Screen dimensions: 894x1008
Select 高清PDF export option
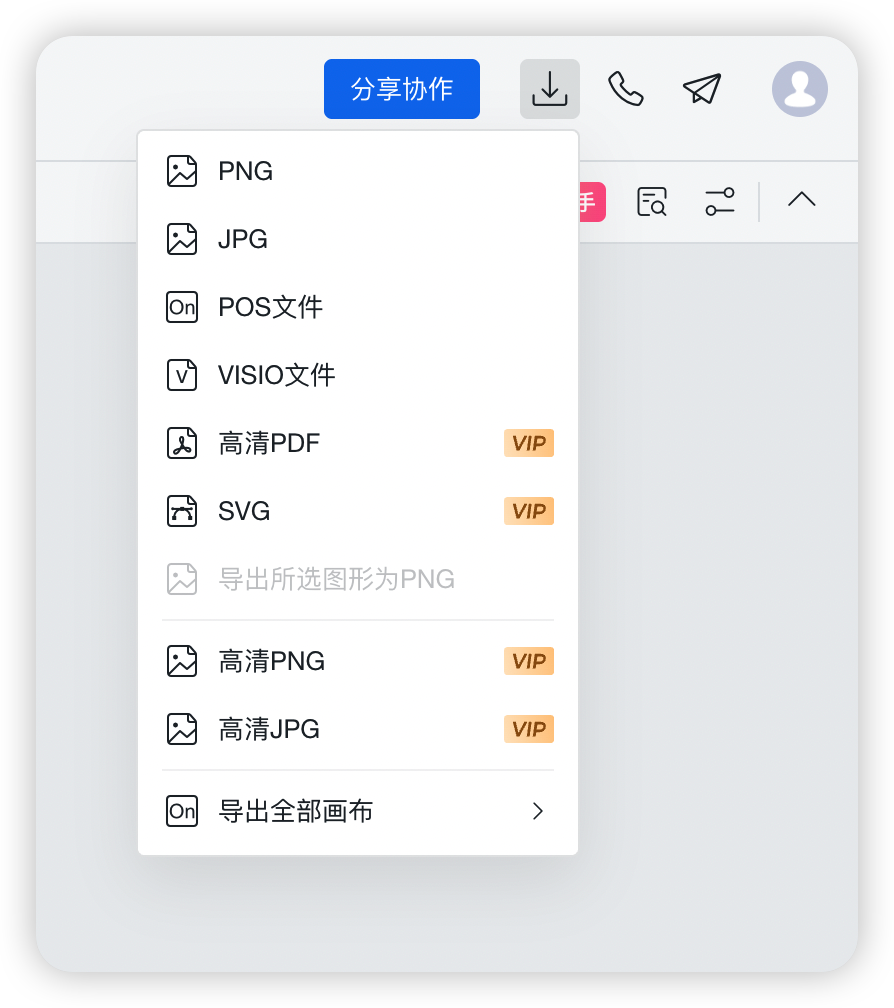click(x=358, y=443)
